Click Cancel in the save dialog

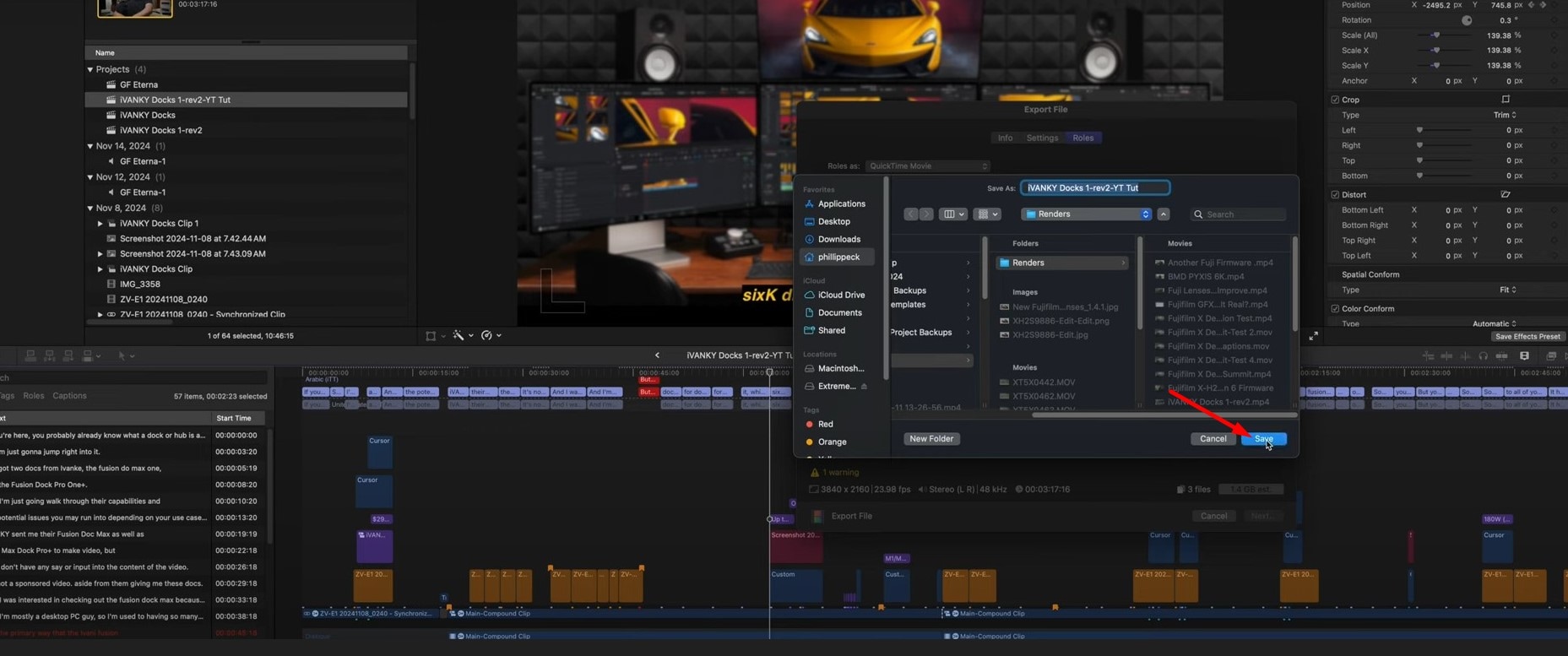1213,439
